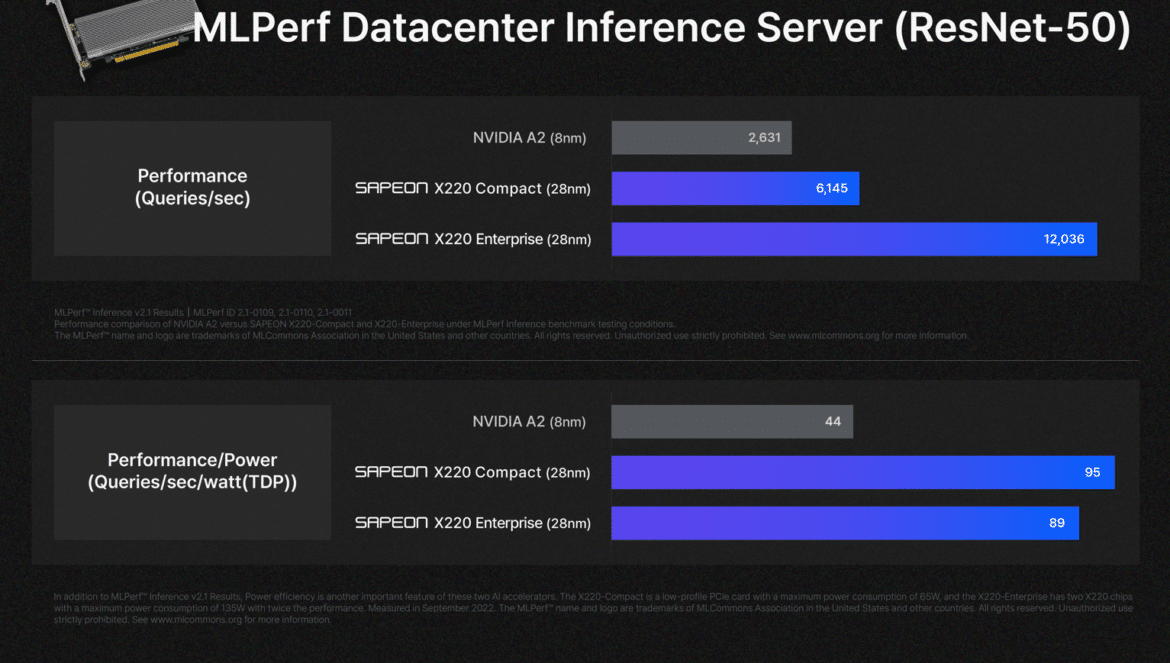The height and width of the screenshot is (663, 1170).
Task: Click the SAPEON logo beside X220 Compact in Performance chart
Action: [x=392, y=188]
